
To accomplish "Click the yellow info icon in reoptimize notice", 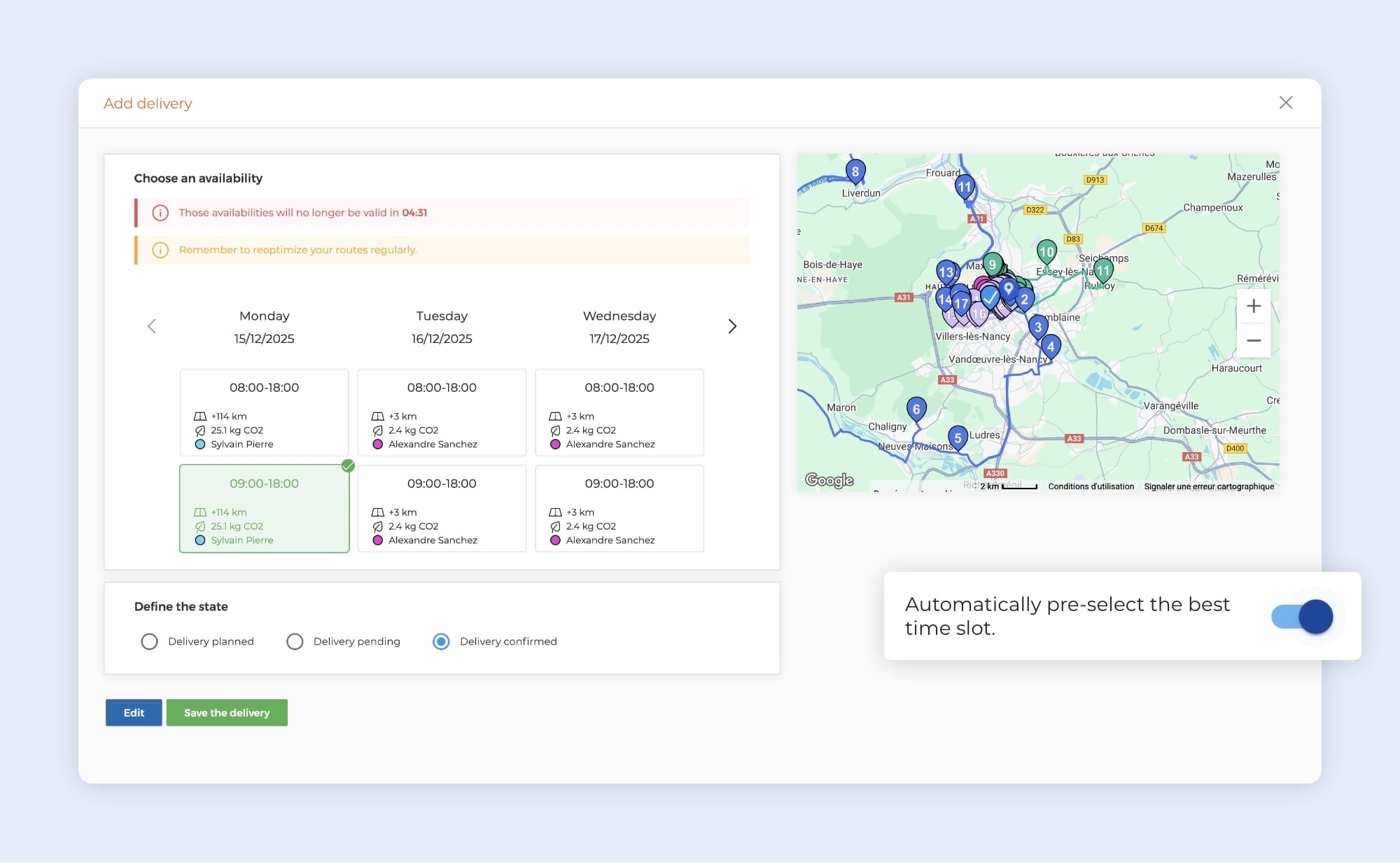I will pos(160,250).
